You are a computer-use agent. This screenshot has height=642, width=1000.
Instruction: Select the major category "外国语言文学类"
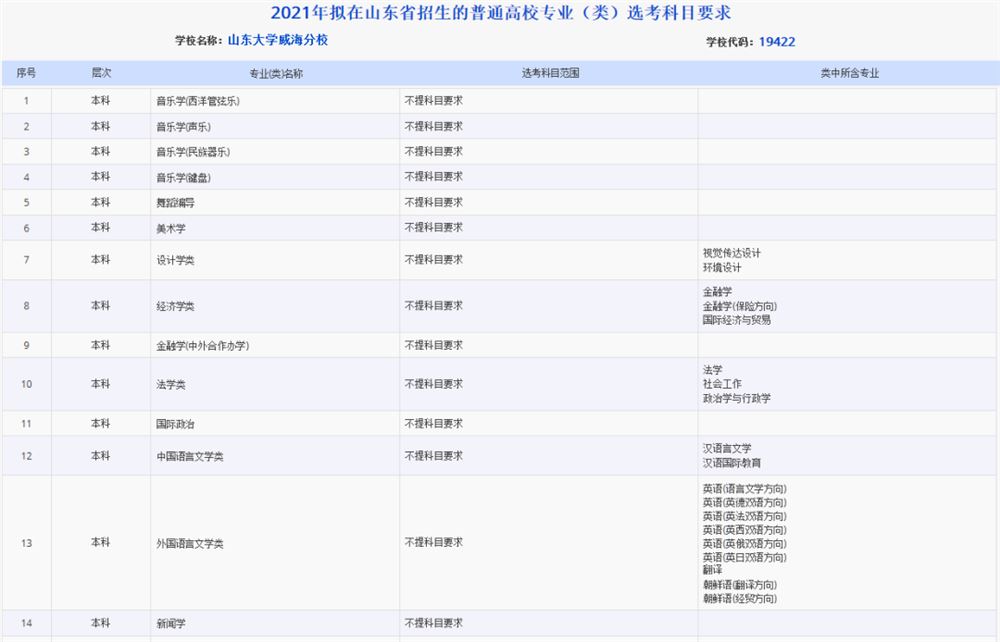[190, 544]
